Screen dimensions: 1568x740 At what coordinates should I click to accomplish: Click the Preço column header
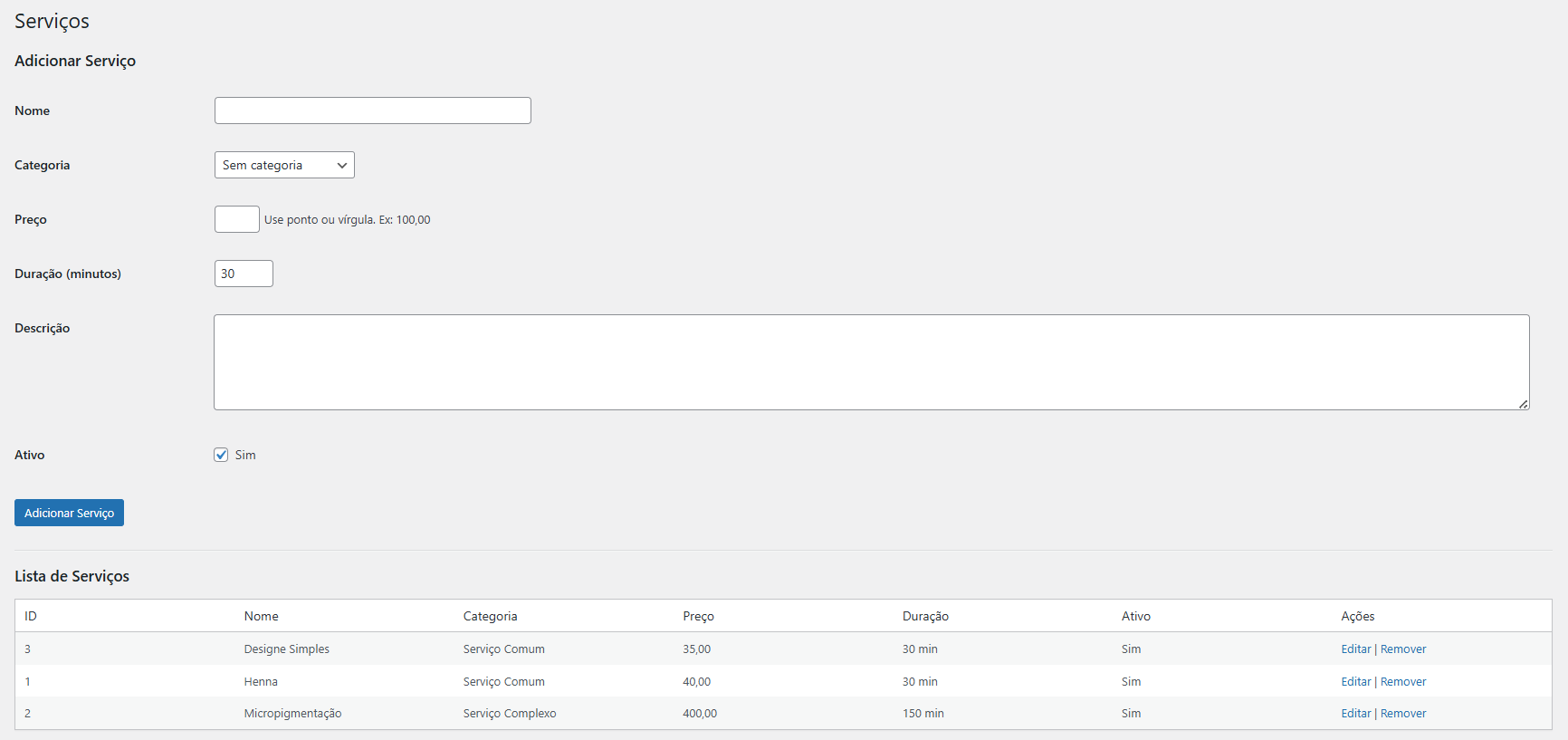(x=698, y=616)
